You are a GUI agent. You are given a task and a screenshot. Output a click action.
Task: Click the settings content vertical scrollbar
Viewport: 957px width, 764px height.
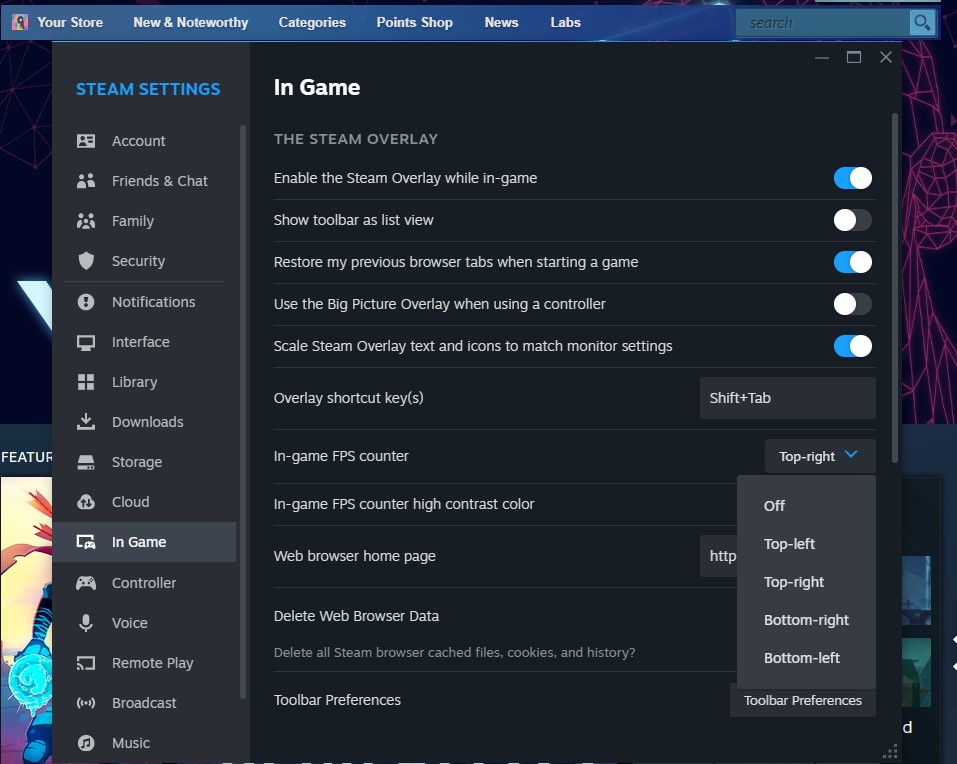895,288
